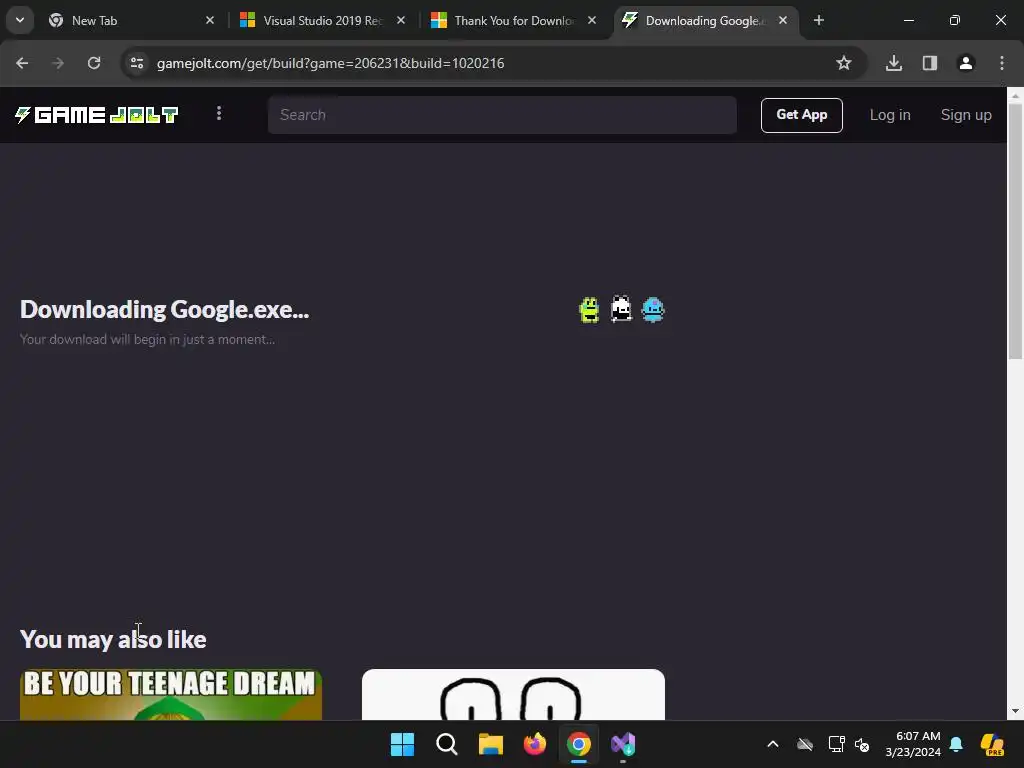The height and width of the screenshot is (768, 1024).
Task: Switch to the New Tab tab
Action: (x=131, y=20)
